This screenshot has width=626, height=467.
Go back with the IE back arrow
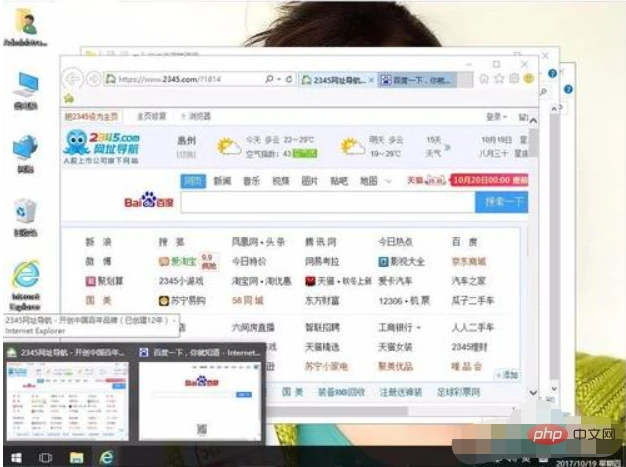point(73,79)
